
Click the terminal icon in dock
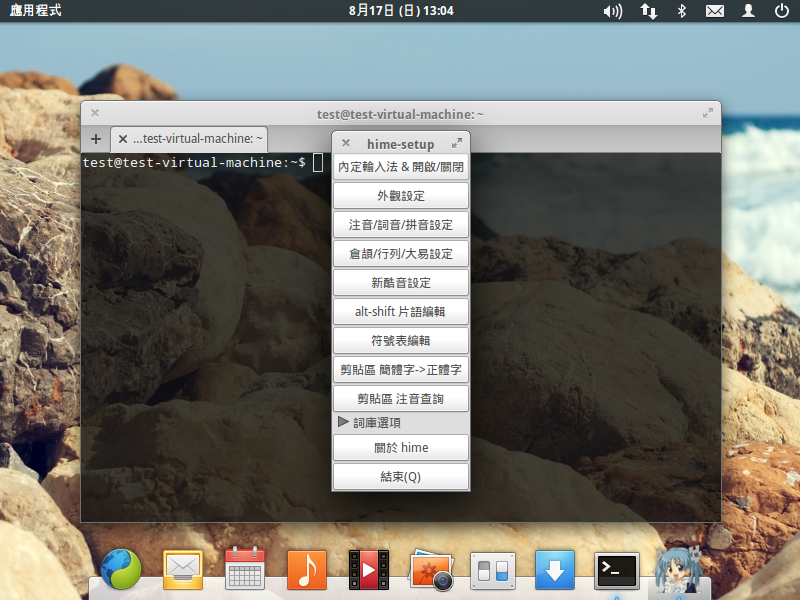(617, 570)
